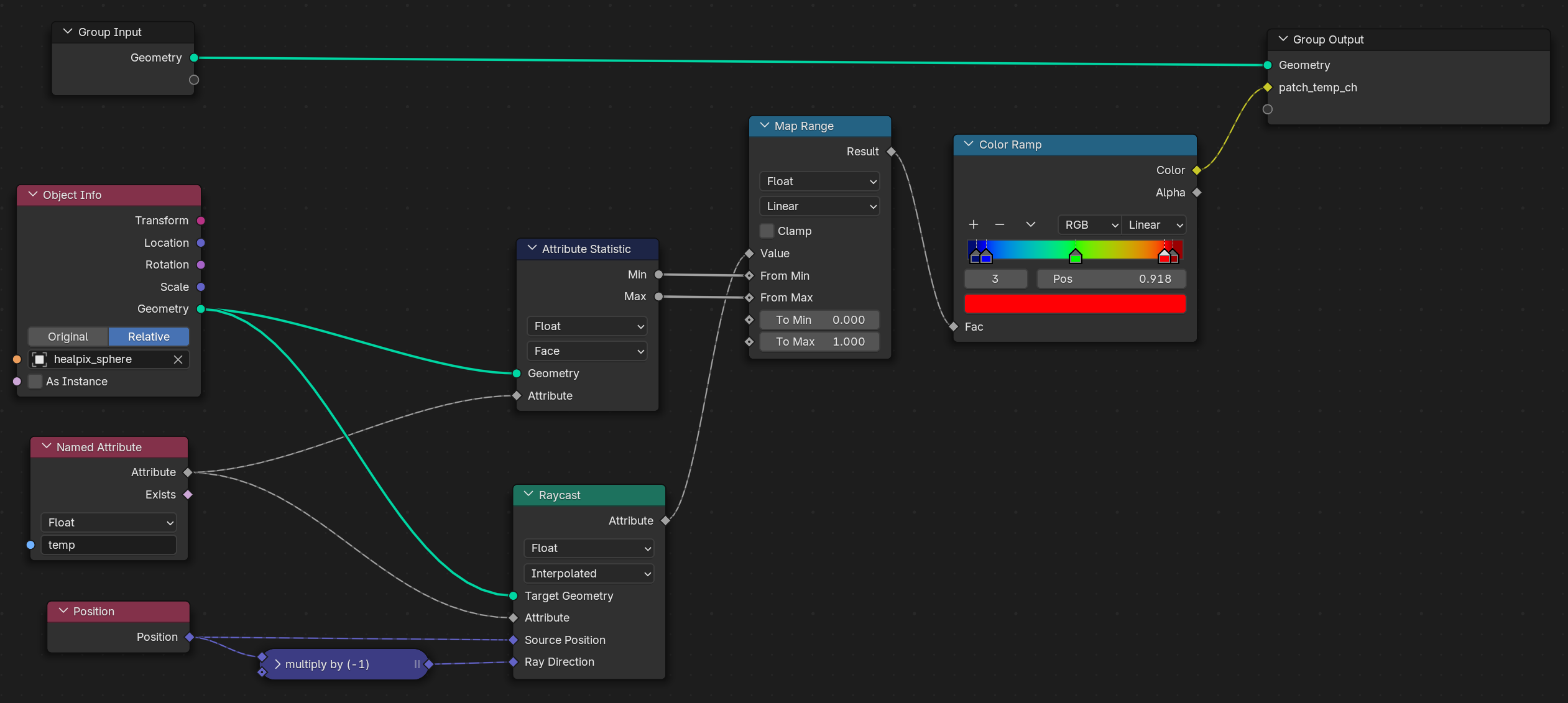Click the temp attribute name field
Image resolution: width=1568 pixels, height=703 pixels.
(x=109, y=544)
